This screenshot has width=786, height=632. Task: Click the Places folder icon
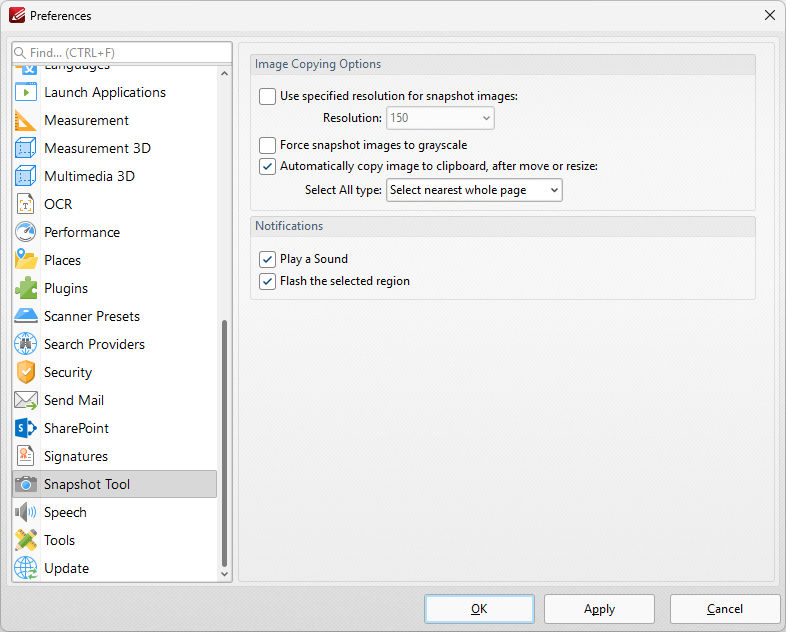(26, 260)
